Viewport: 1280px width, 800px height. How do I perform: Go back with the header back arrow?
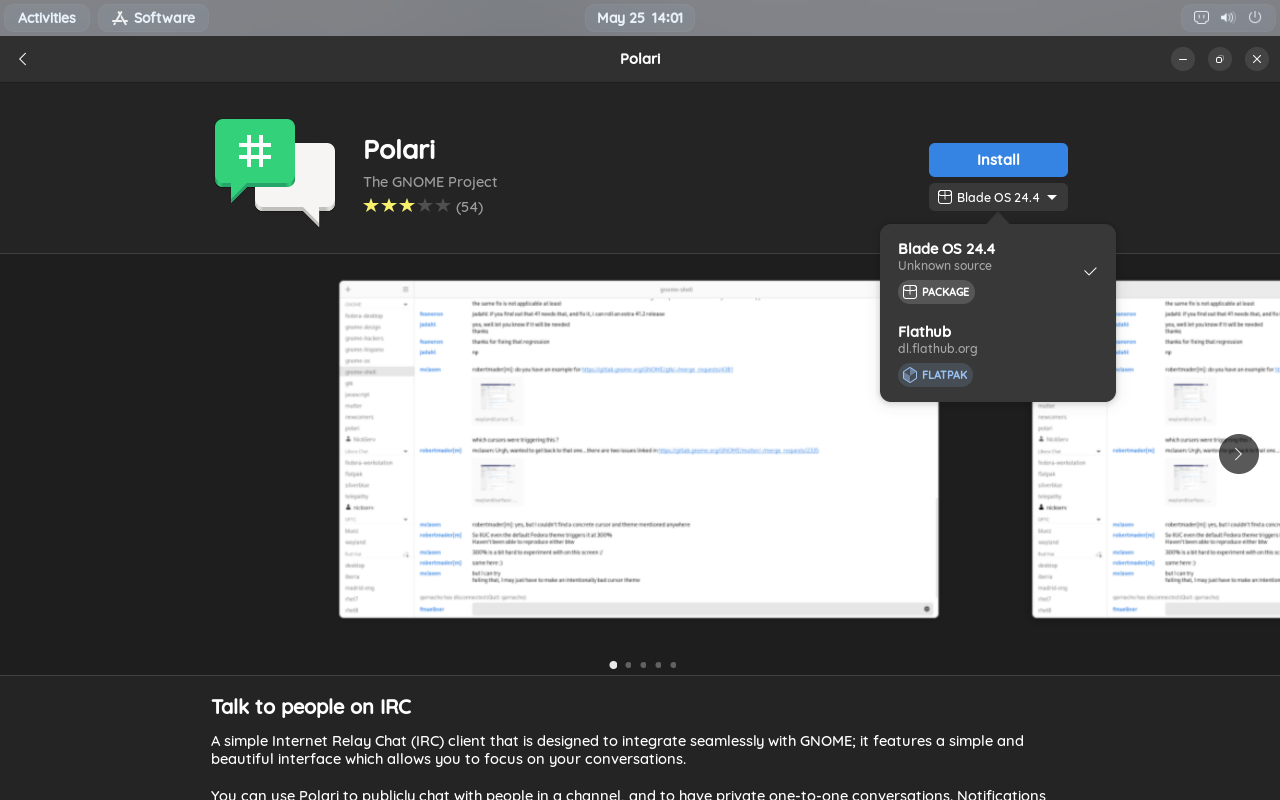coord(23,59)
